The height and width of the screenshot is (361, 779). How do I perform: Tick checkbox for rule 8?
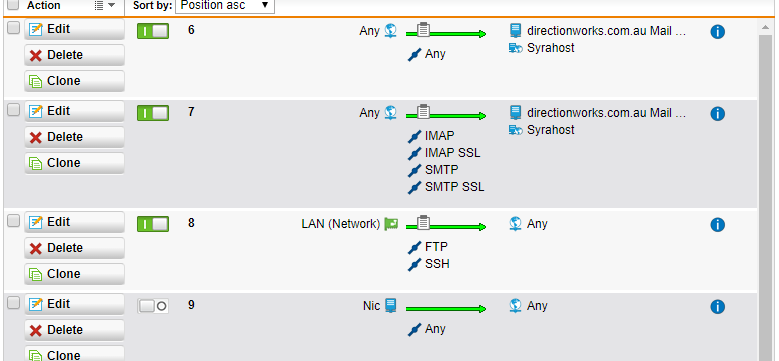(13, 220)
